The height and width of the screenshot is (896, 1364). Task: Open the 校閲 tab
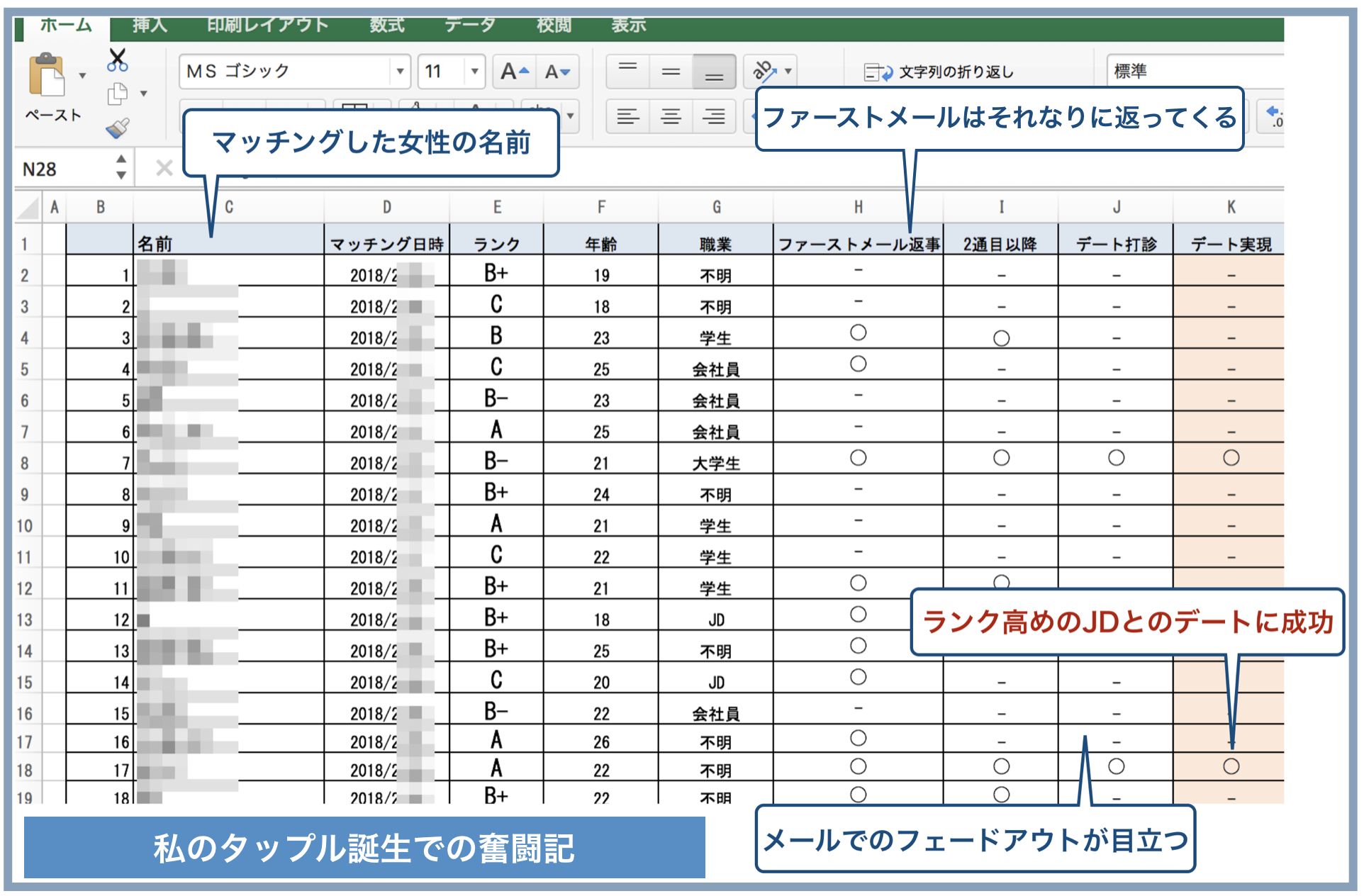coord(554,26)
